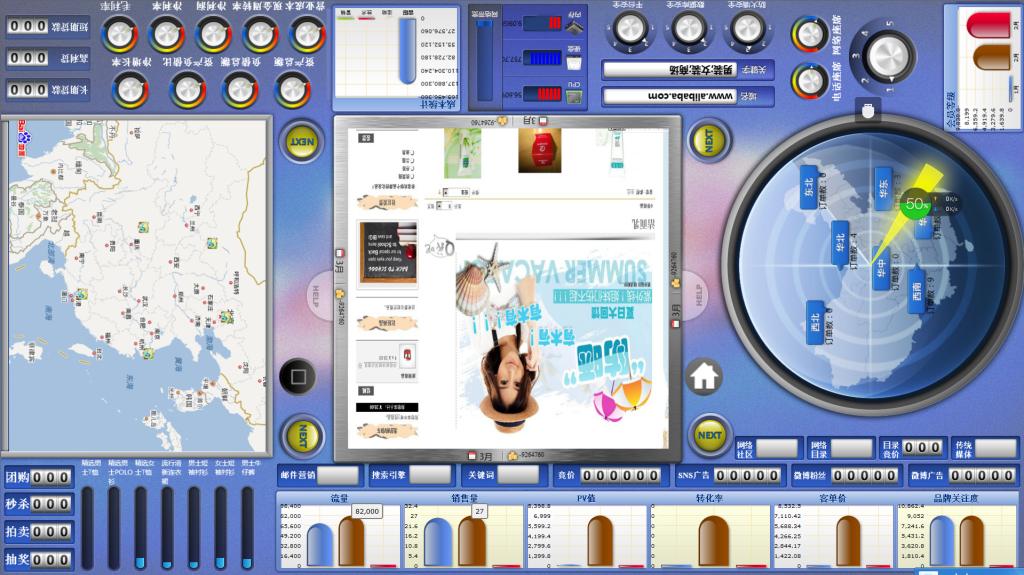Select the 华东 region tag on the radar
Image resolution: width=1024 pixels, height=575 pixels.
coord(883,189)
